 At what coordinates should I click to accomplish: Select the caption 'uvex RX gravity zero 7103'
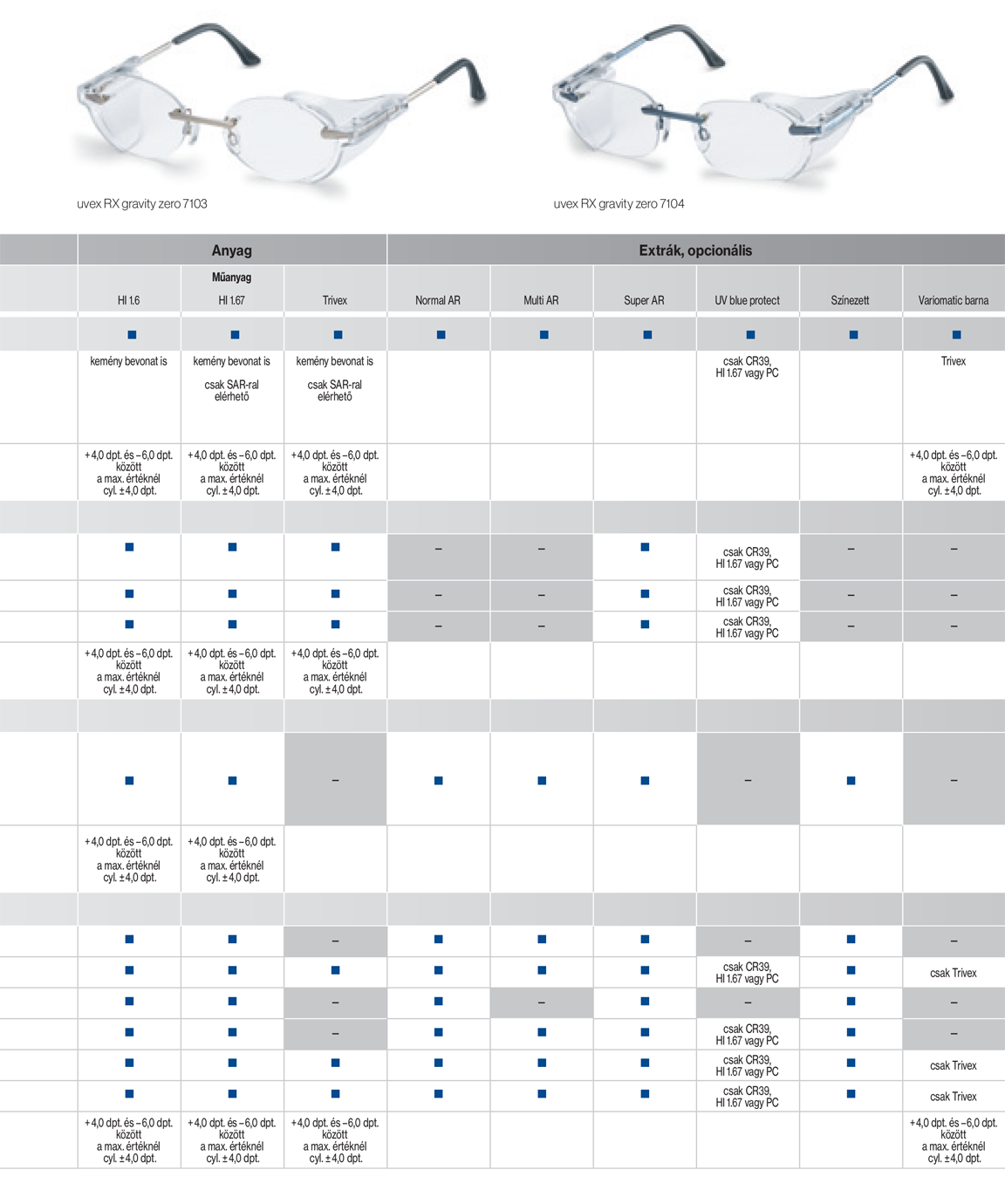pos(142,203)
